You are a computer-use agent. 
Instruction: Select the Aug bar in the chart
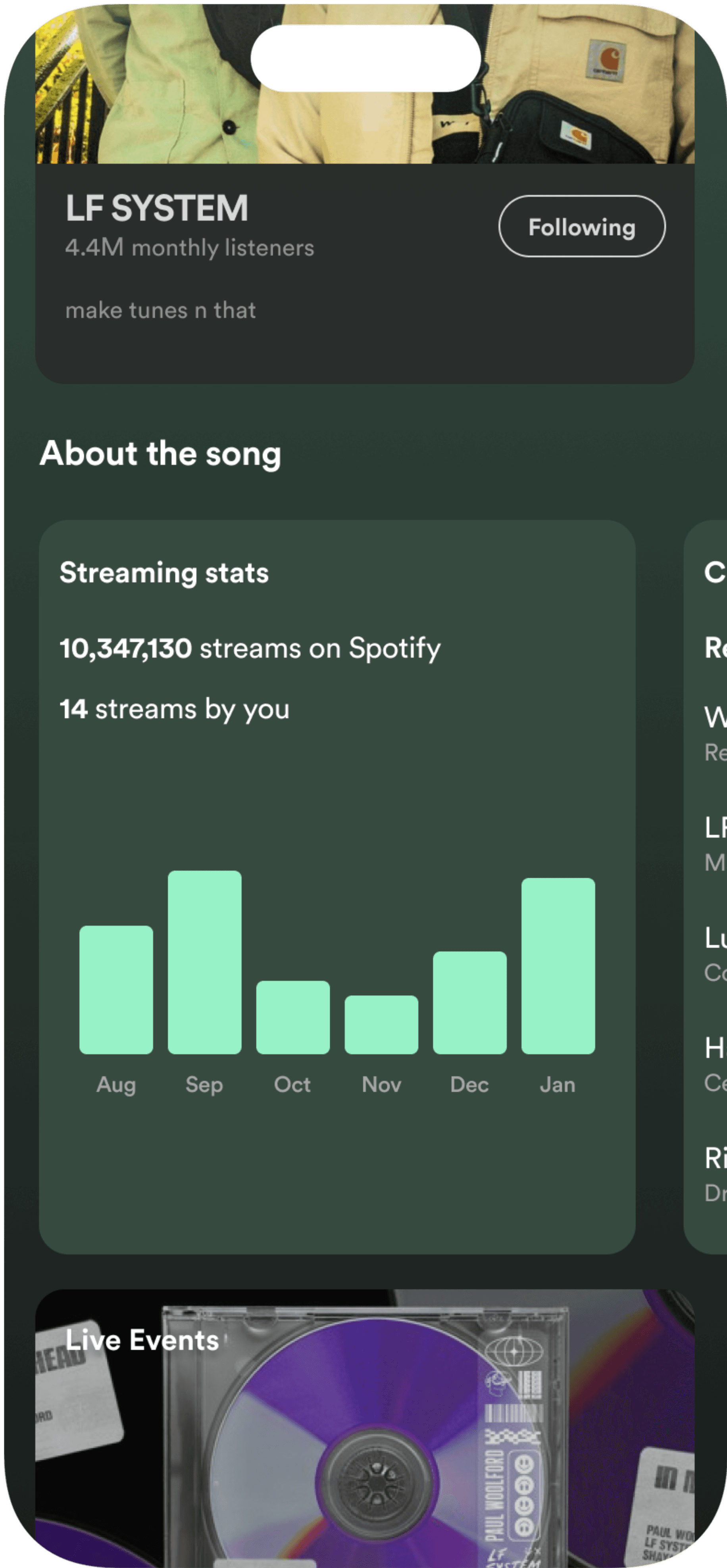click(x=116, y=990)
